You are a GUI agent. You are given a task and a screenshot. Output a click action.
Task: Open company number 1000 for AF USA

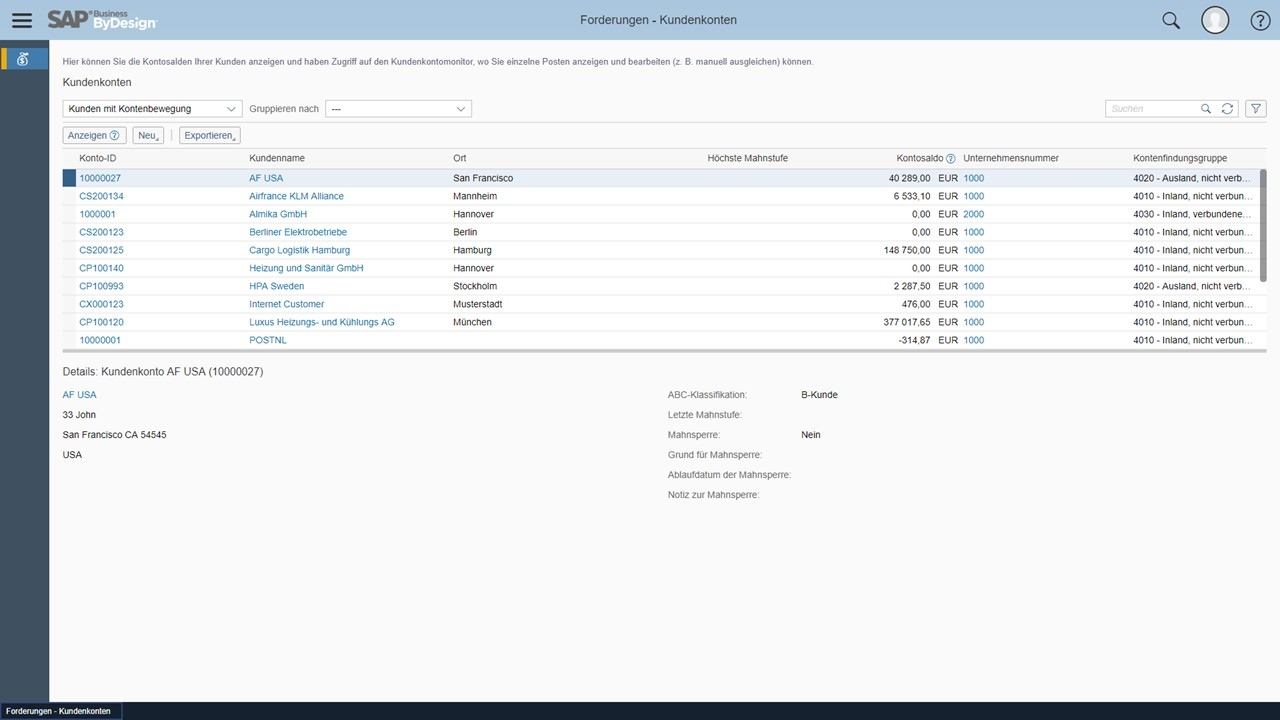(x=973, y=178)
